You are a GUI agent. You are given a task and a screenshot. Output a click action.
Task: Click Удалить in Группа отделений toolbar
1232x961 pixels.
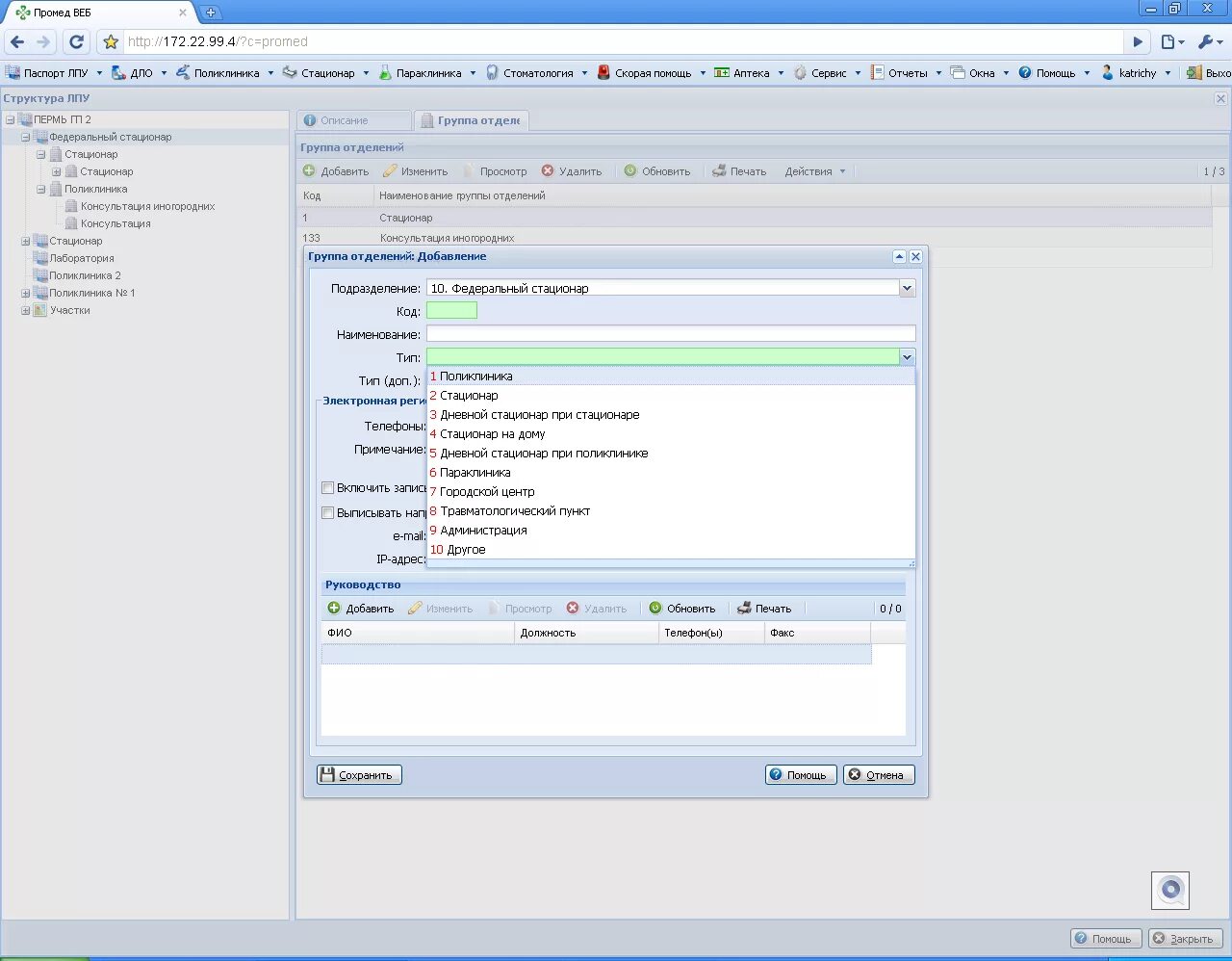[572, 171]
